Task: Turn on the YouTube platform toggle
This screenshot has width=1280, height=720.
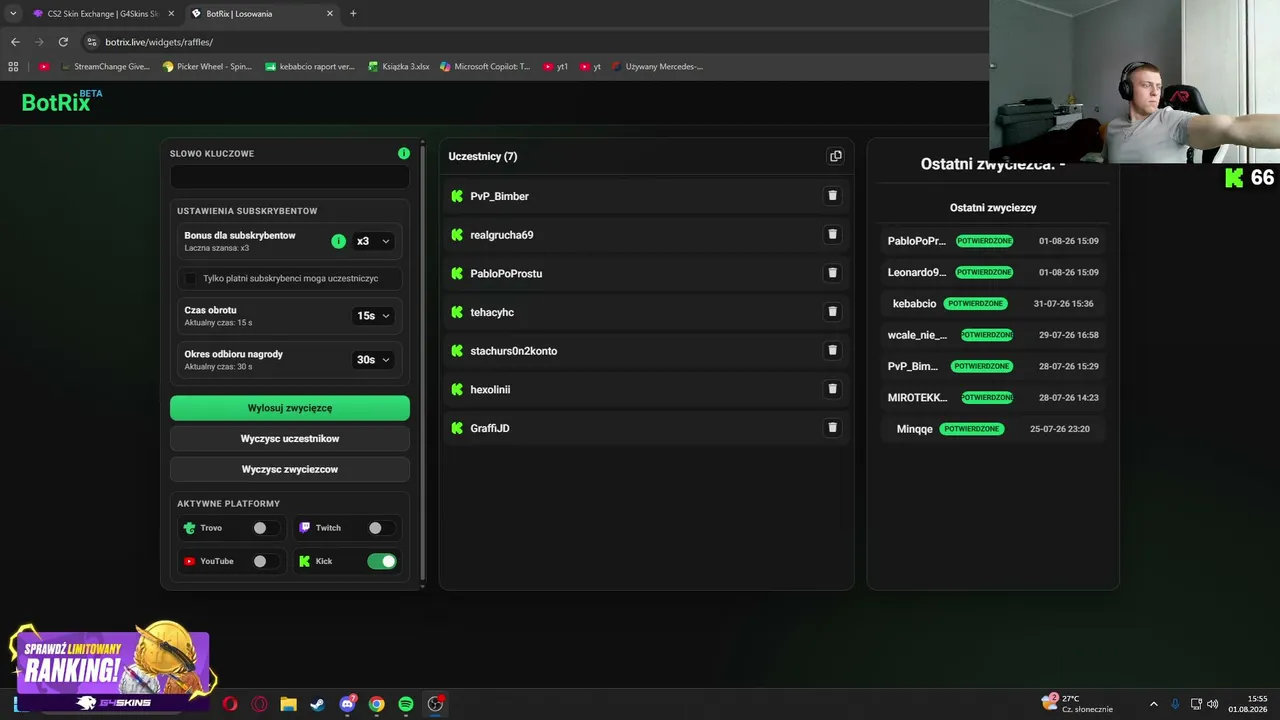Action: click(266, 561)
